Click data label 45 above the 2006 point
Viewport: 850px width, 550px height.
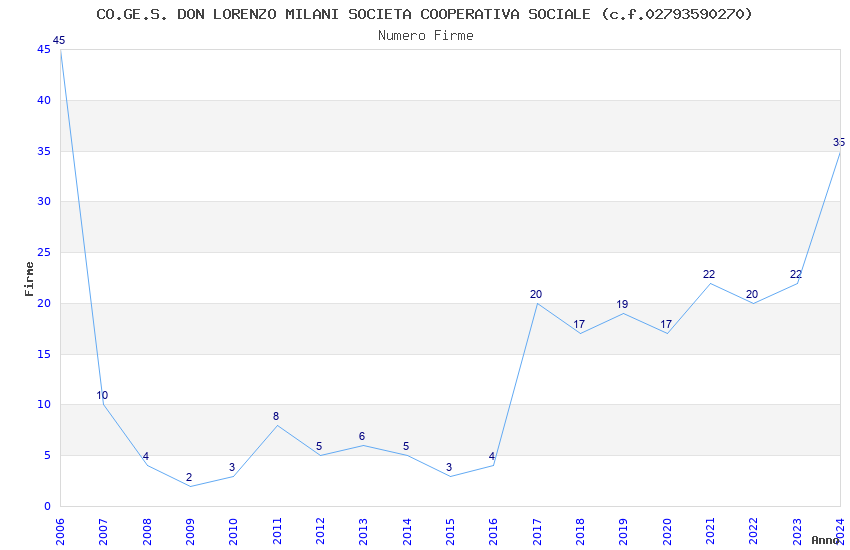pos(59,40)
